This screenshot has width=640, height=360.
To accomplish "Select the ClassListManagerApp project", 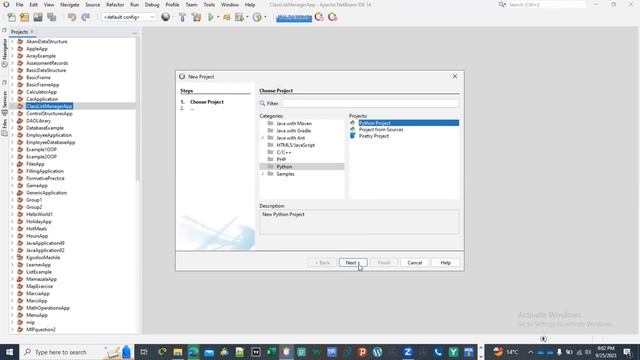I will [x=49, y=106].
